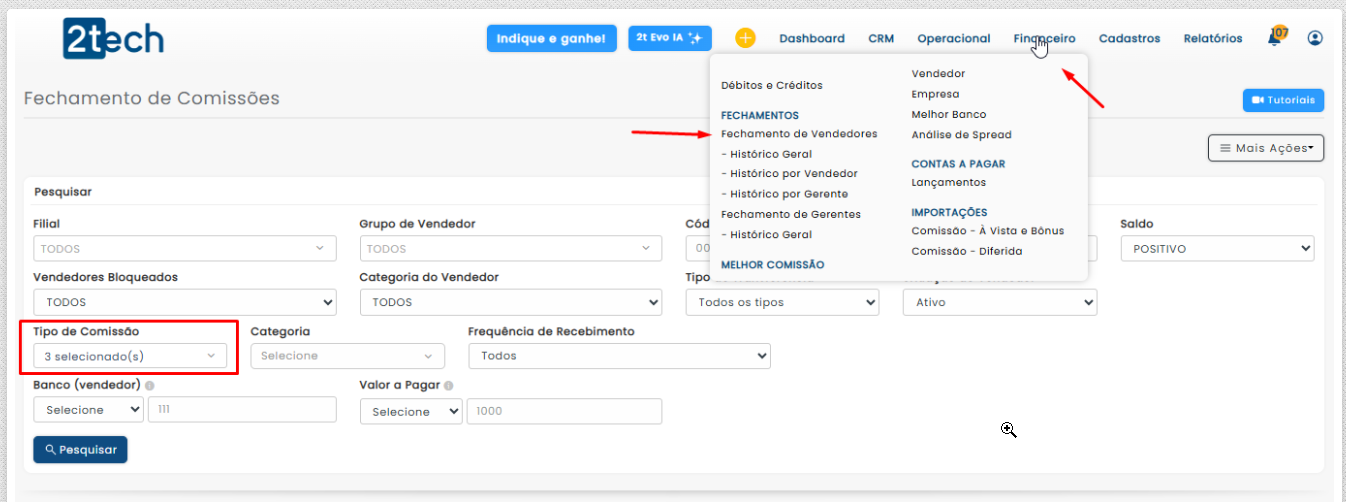Open Comissão - Diferida import link

[966, 251]
